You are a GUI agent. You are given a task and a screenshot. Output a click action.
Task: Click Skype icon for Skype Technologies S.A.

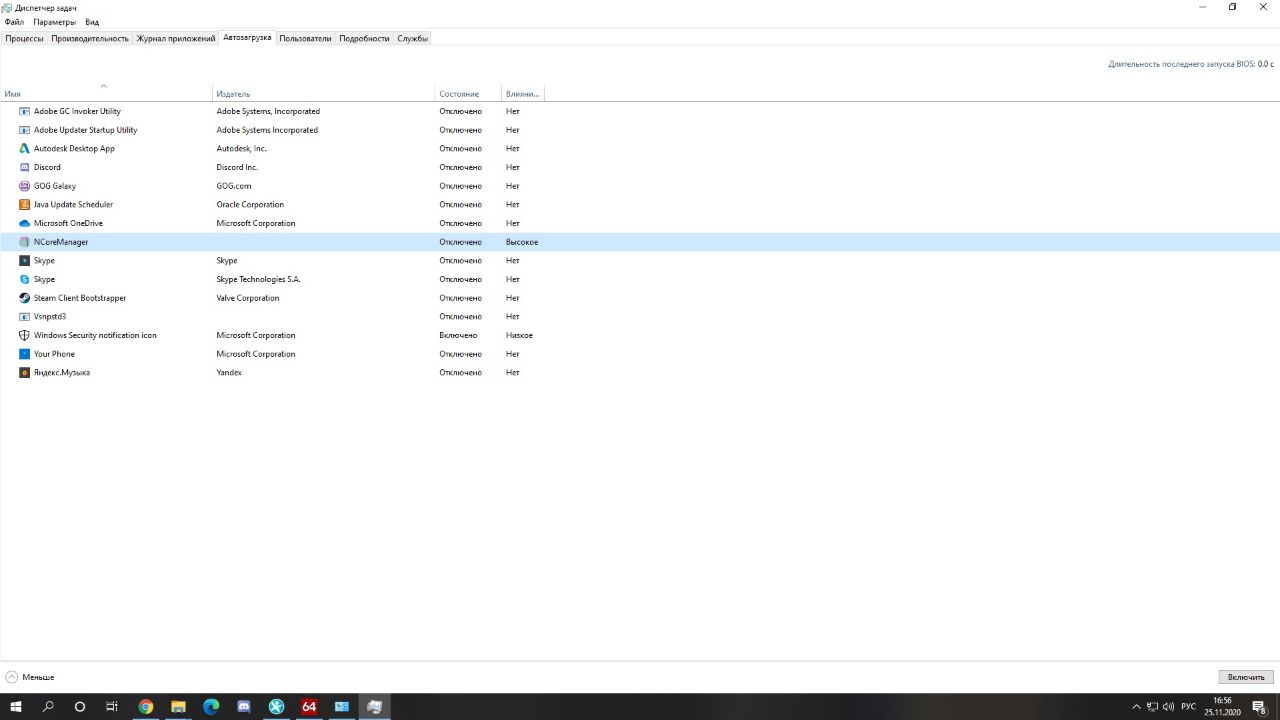pos(25,279)
